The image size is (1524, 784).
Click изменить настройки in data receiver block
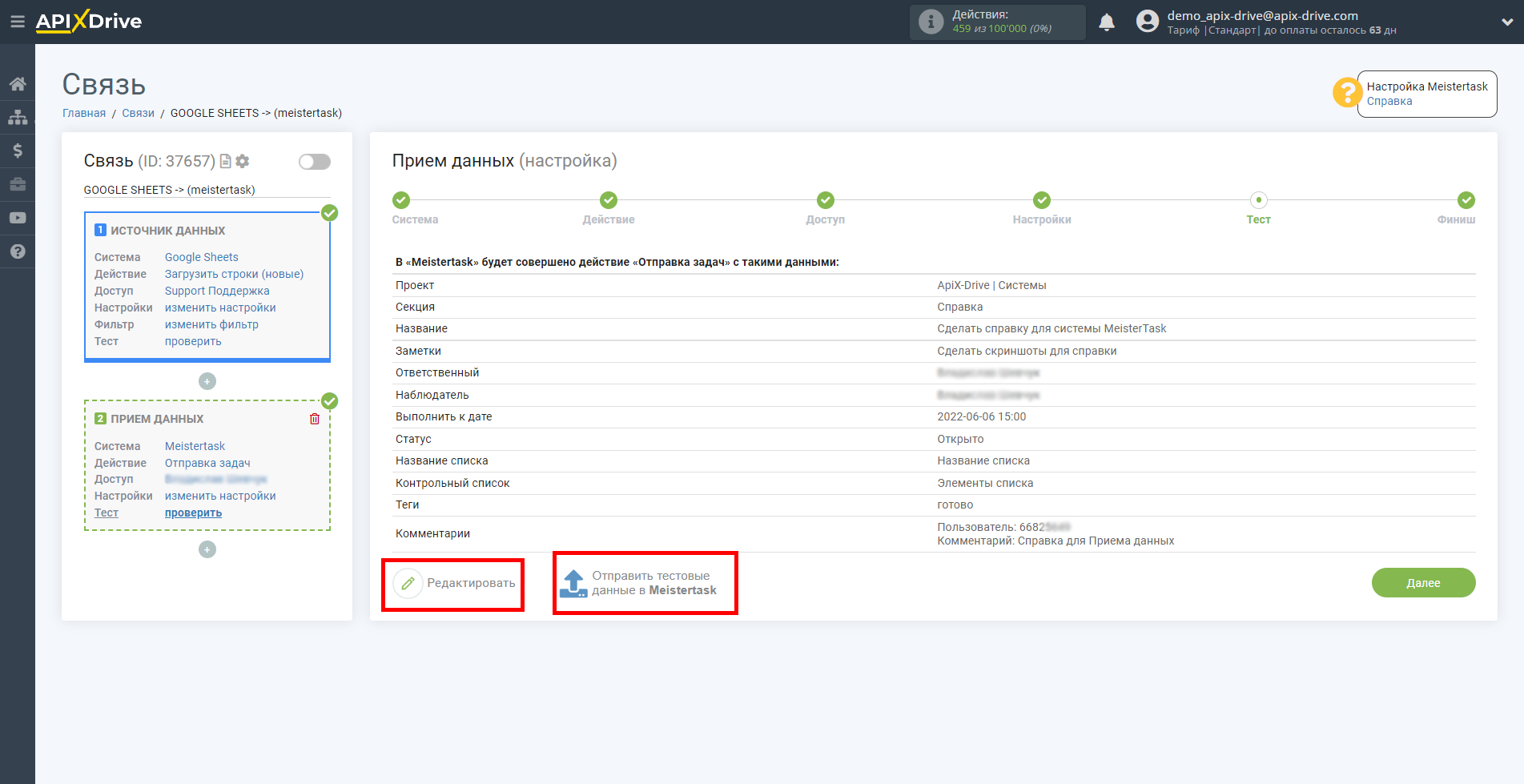pos(220,496)
